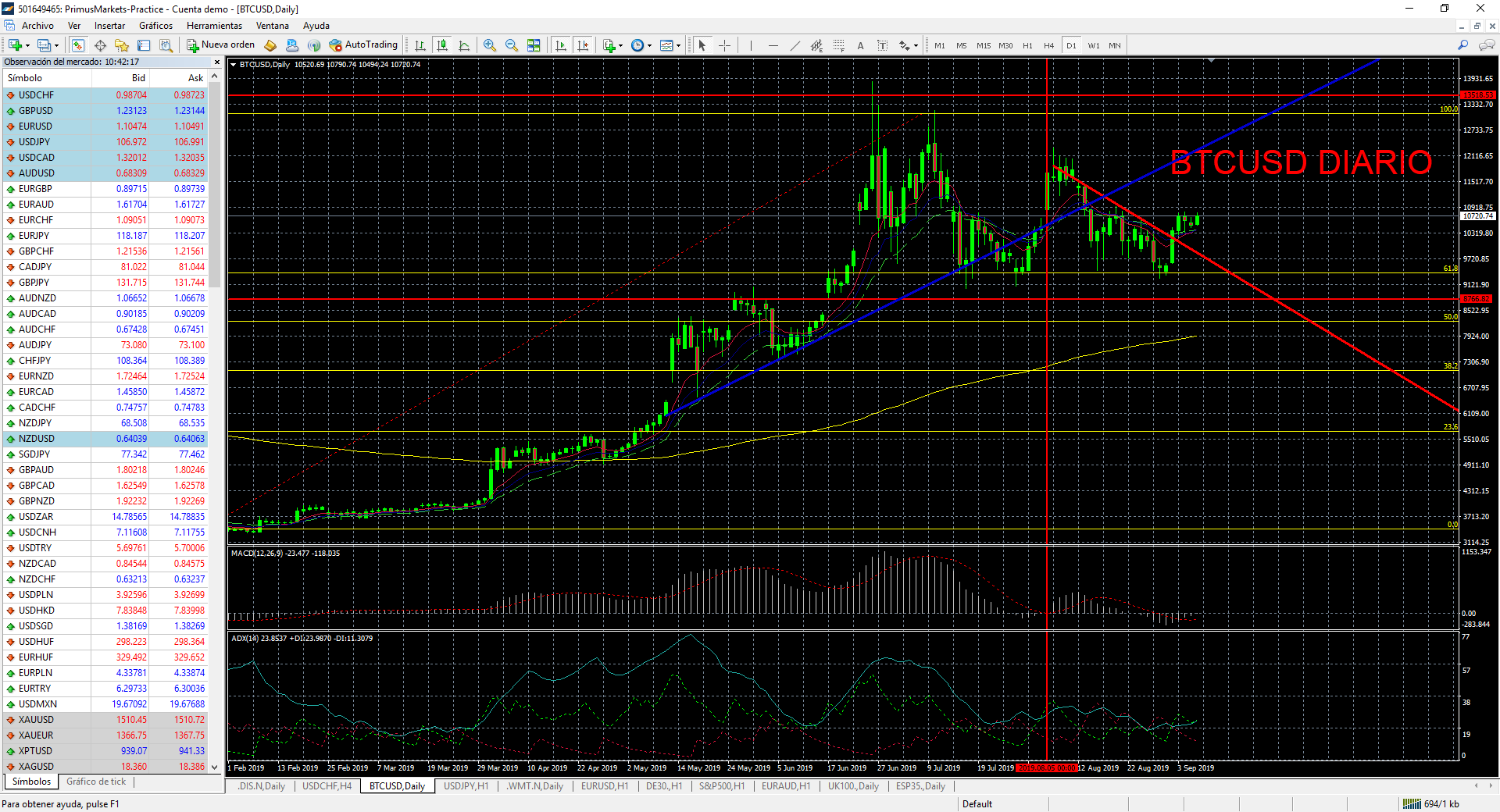This screenshot has height=812, width=1500.
Task: Click the Tile Windows icon
Action: click(534, 45)
